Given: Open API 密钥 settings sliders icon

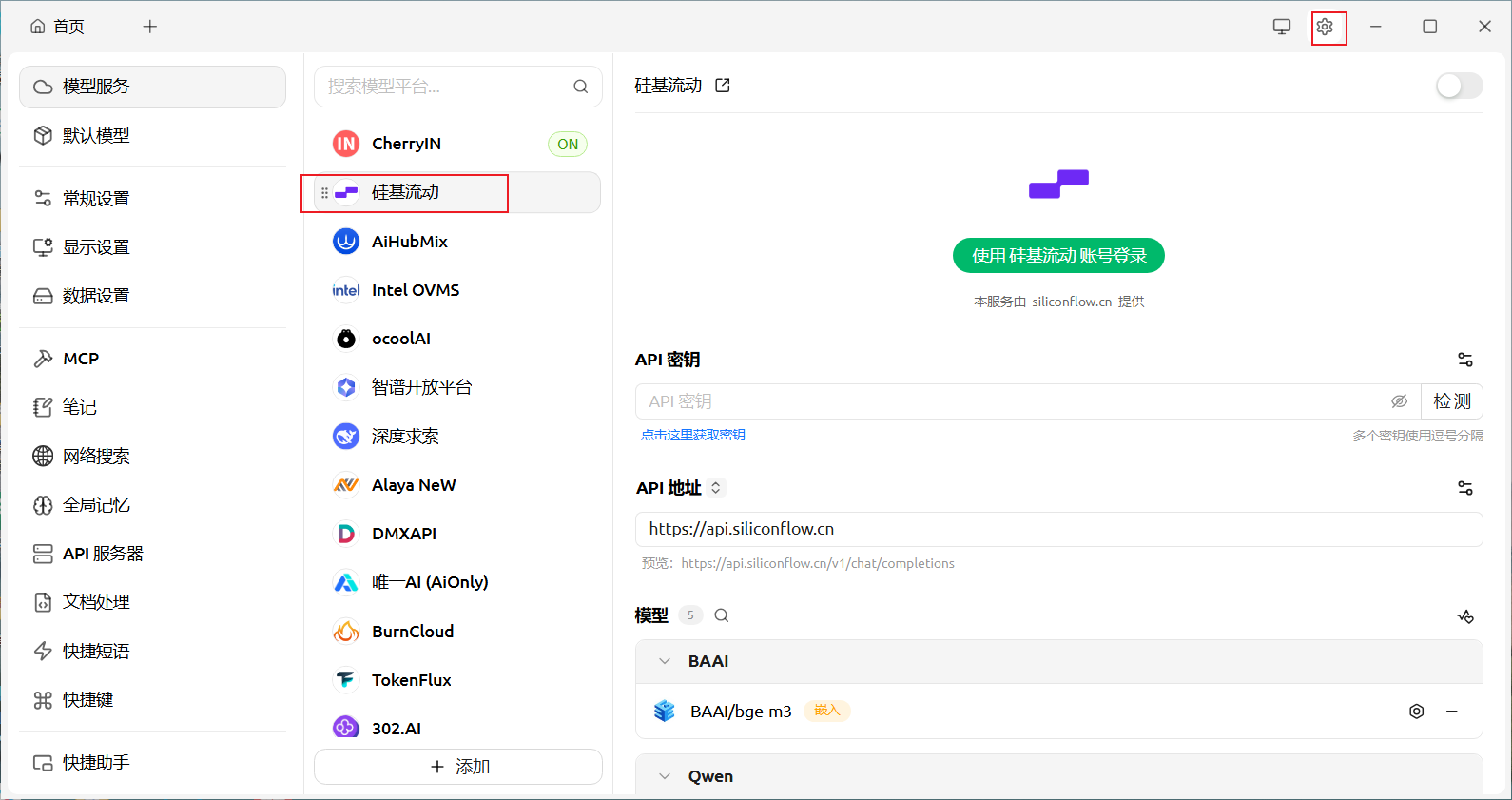Looking at the screenshot, I should point(1465,360).
